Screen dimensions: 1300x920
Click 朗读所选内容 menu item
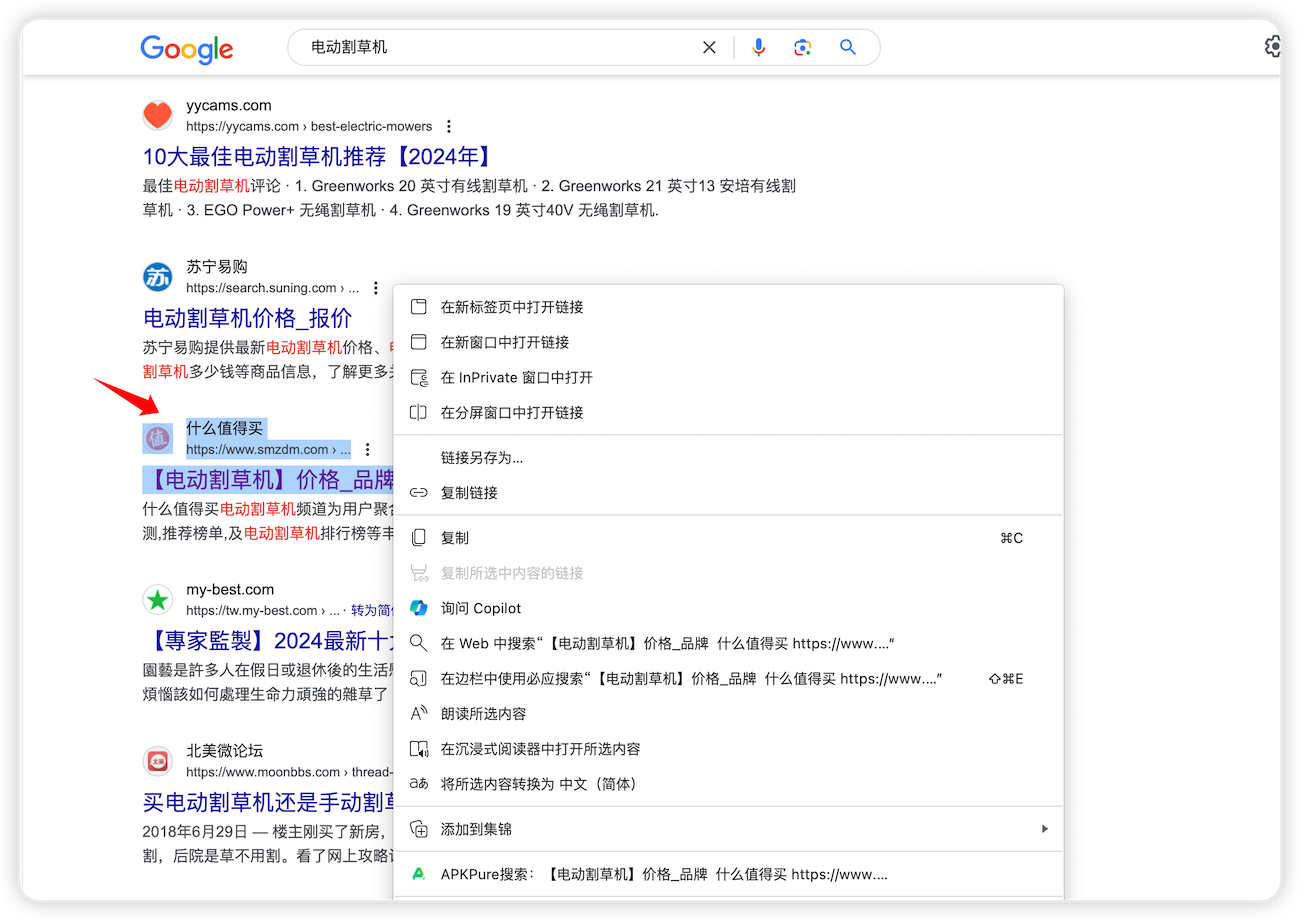[x=483, y=714]
